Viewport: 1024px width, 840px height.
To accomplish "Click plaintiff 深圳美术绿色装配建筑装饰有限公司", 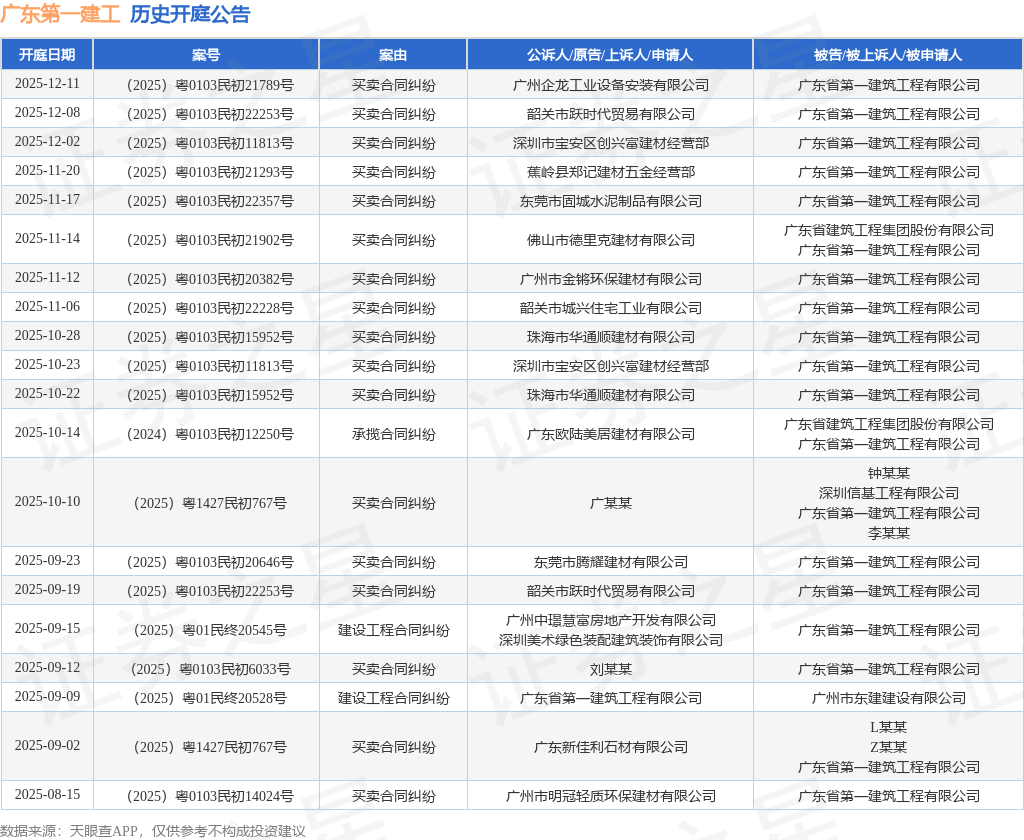I will pyautogui.click(x=611, y=640).
